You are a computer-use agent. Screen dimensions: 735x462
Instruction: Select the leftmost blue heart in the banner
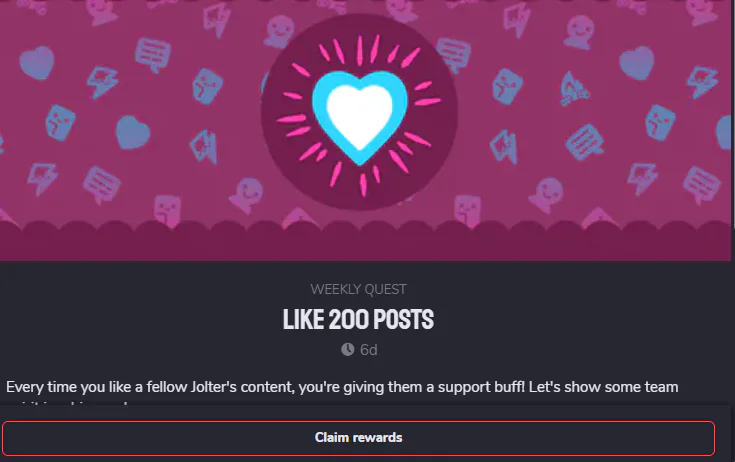[x=36, y=62]
